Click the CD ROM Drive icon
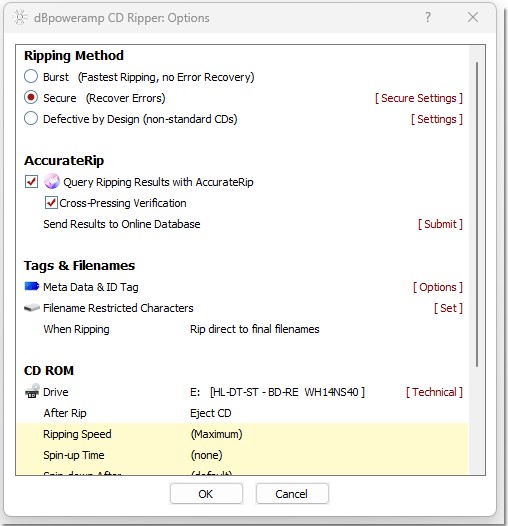Screen dimensions: 508x526 click(32, 391)
